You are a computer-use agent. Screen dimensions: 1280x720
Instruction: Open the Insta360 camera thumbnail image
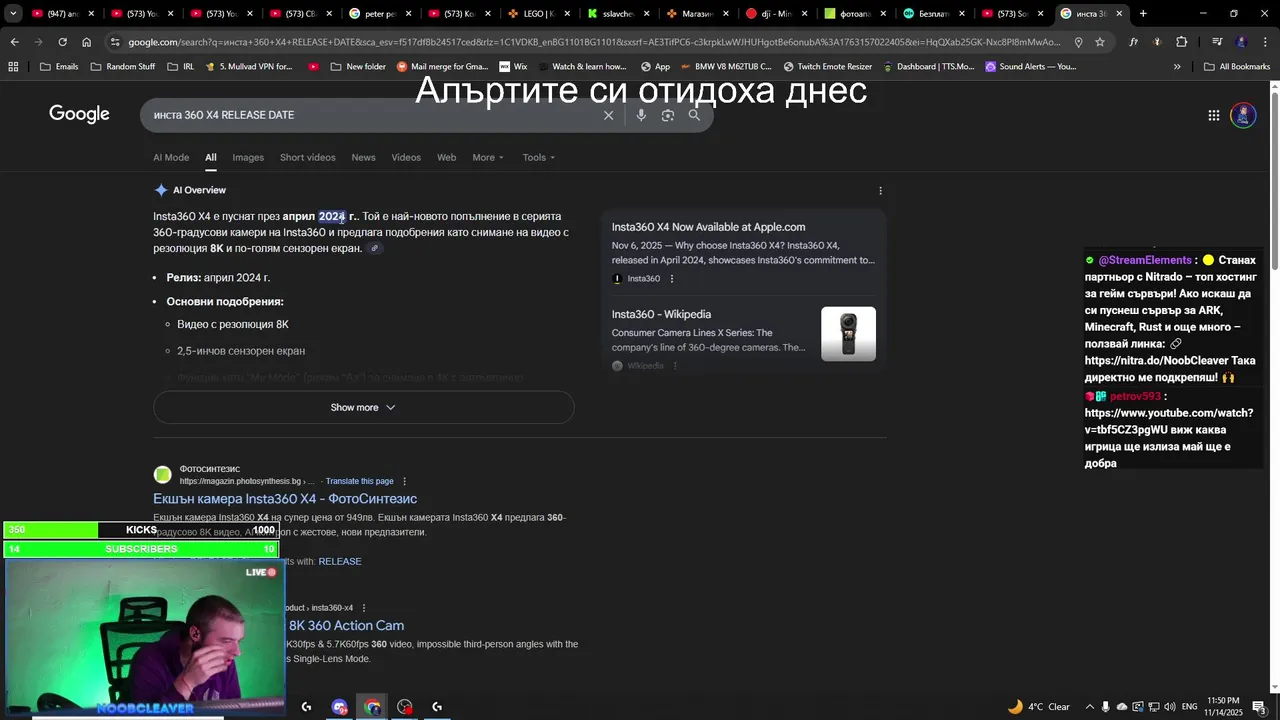click(x=848, y=334)
